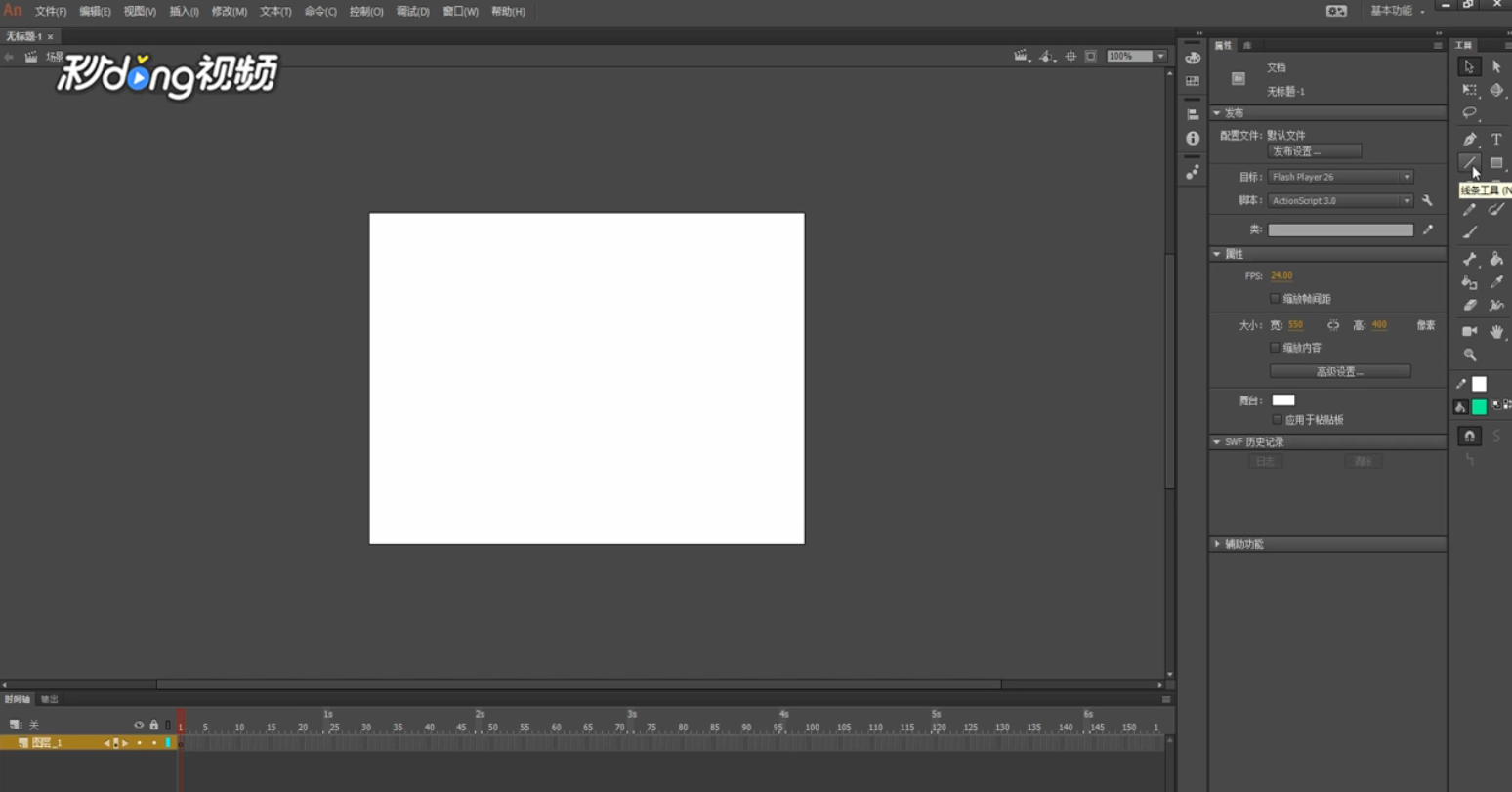Select the Brush tool below Pencil
This screenshot has width=1512, height=792.
click(x=1469, y=232)
